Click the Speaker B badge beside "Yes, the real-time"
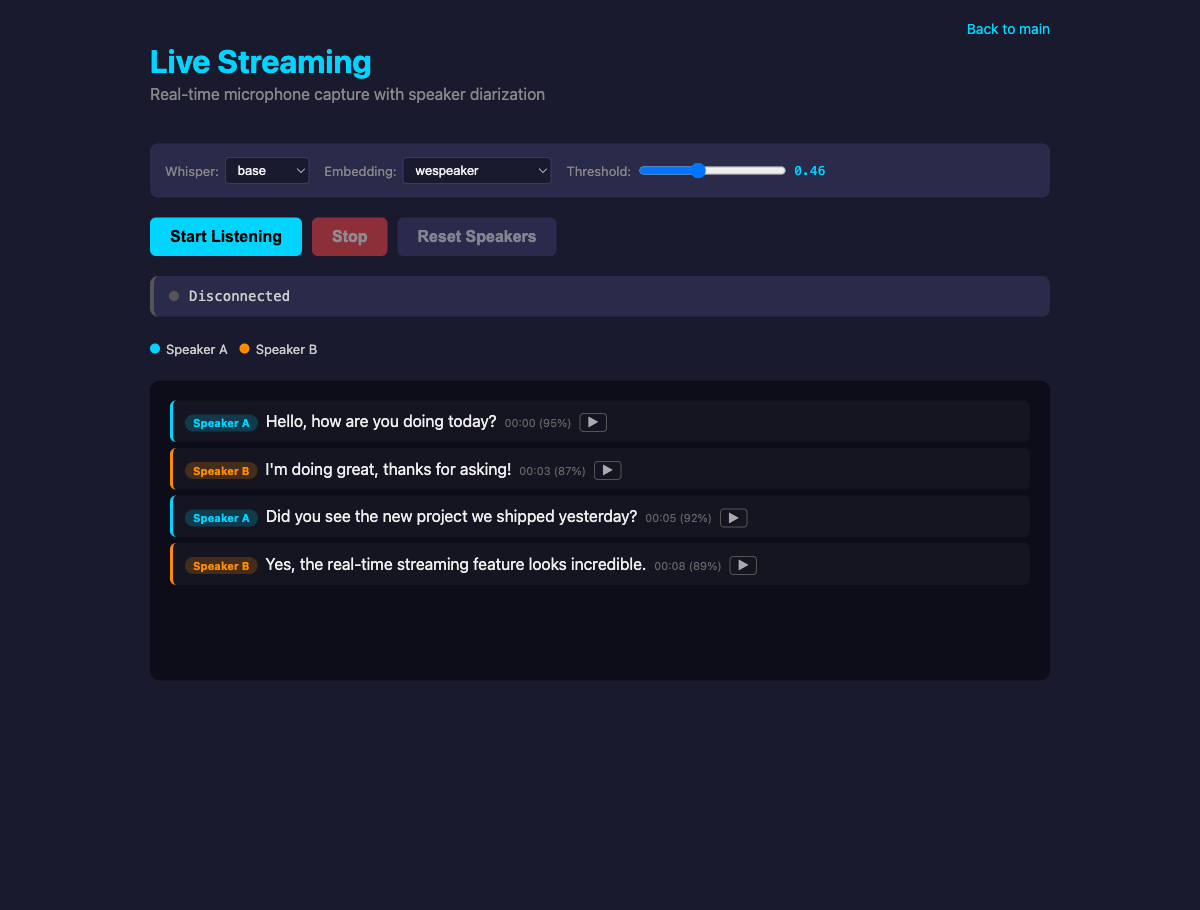This screenshot has width=1200, height=910. (221, 566)
